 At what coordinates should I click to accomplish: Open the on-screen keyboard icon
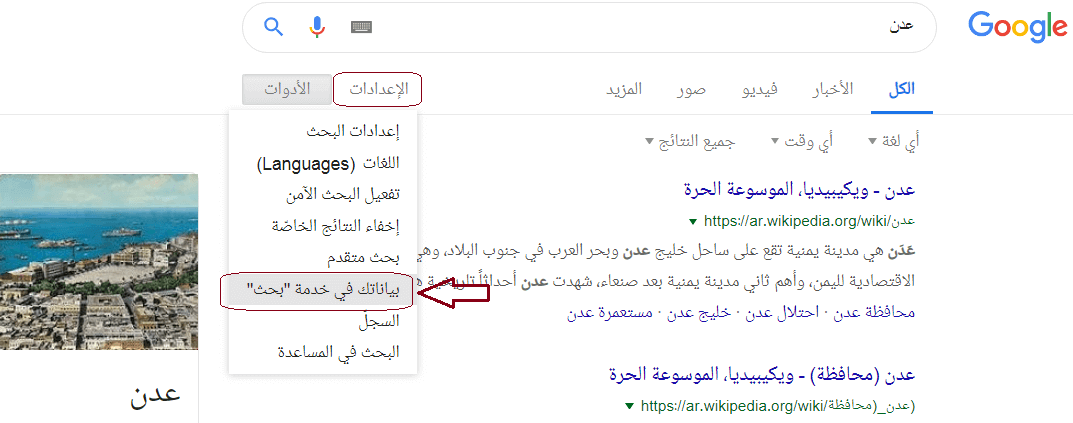[x=361, y=27]
